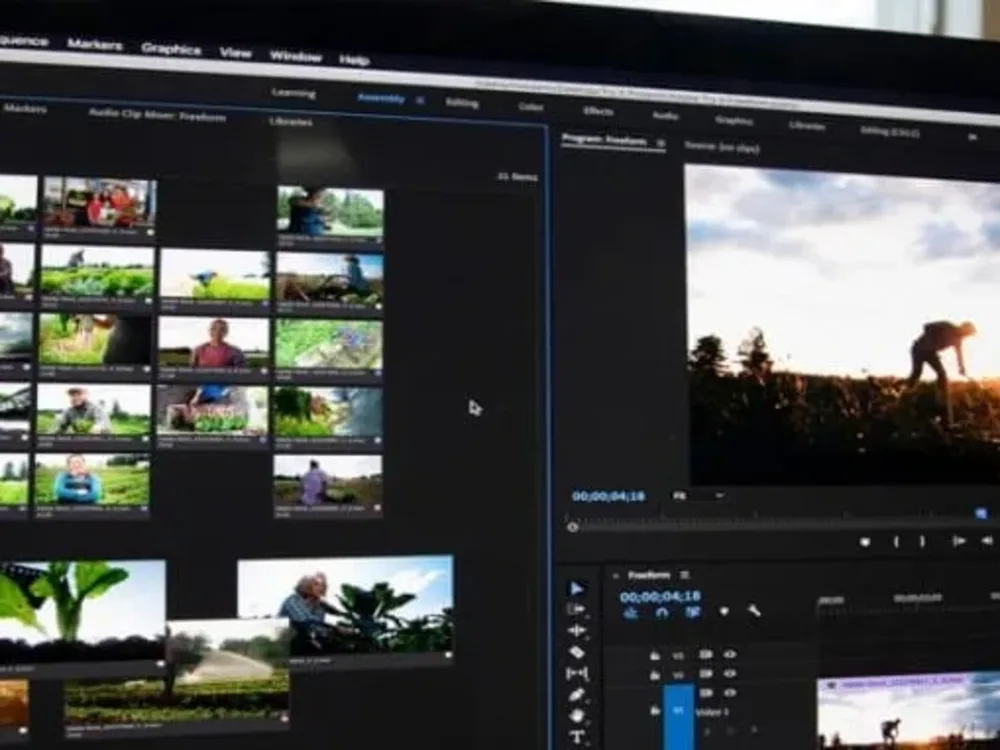Select the Slip tool
Viewport: 1000px width, 750px height.
click(x=577, y=673)
